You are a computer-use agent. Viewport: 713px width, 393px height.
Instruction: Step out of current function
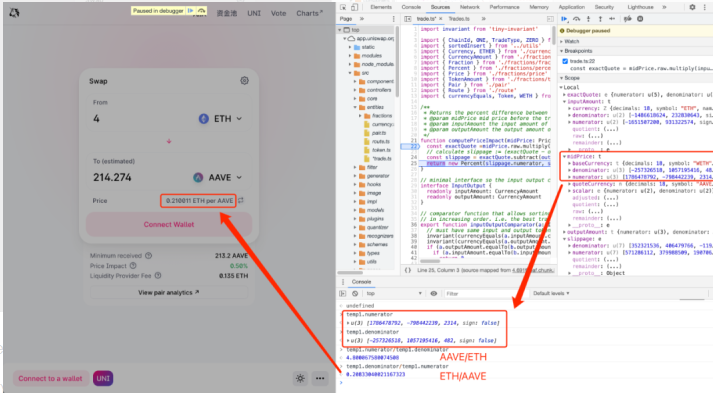point(600,19)
